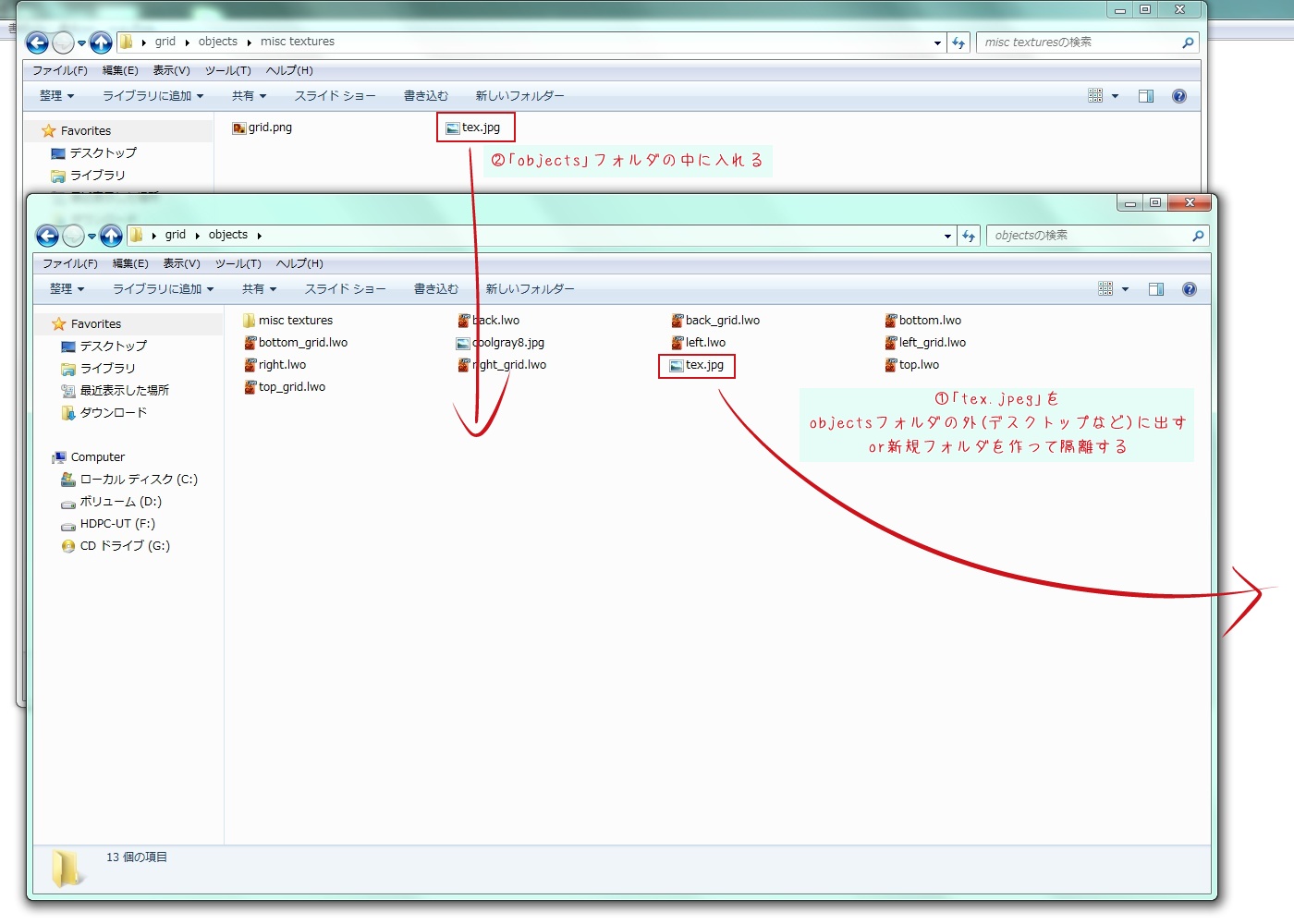
Task: Click help icon in objects window toolbar
Action: click(1190, 289)
